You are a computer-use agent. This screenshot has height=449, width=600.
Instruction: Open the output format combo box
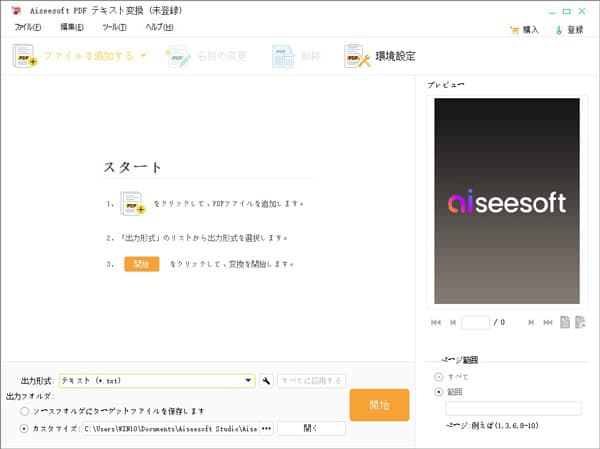tap(157, 380)
